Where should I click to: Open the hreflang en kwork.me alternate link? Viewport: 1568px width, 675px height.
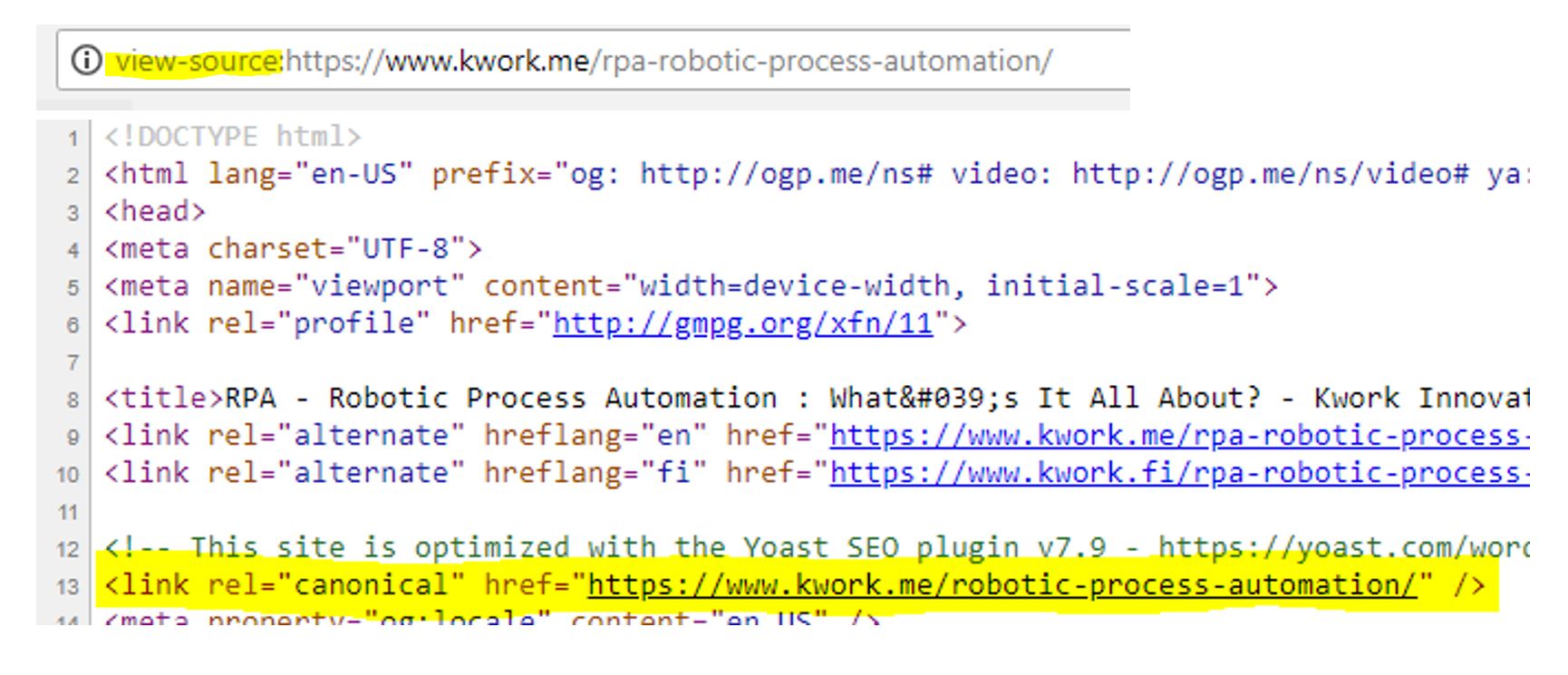pos(1179,436)
